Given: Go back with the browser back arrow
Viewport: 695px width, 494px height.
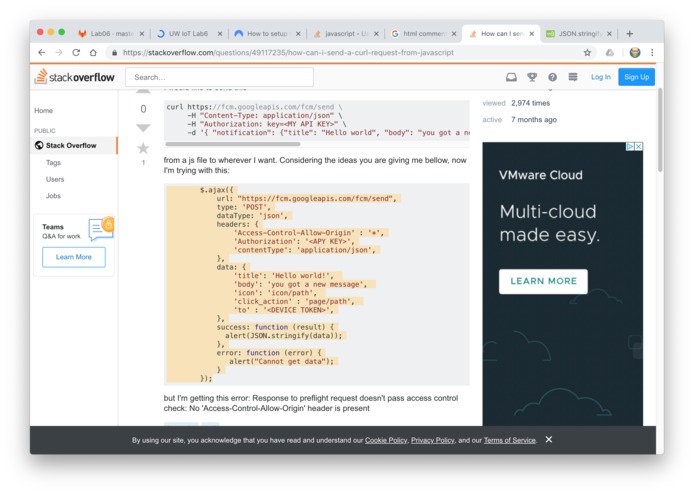Looking at the screenshot, I should (x=42, y=52).
